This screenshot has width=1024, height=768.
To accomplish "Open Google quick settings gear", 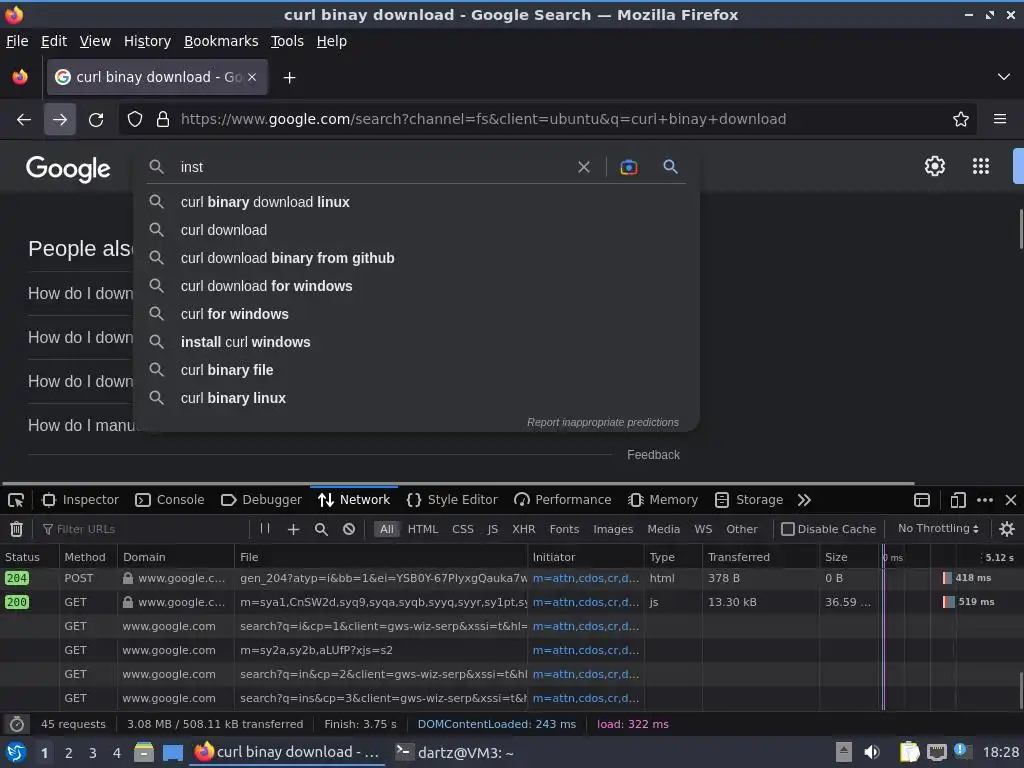I will tap(935, 166).
